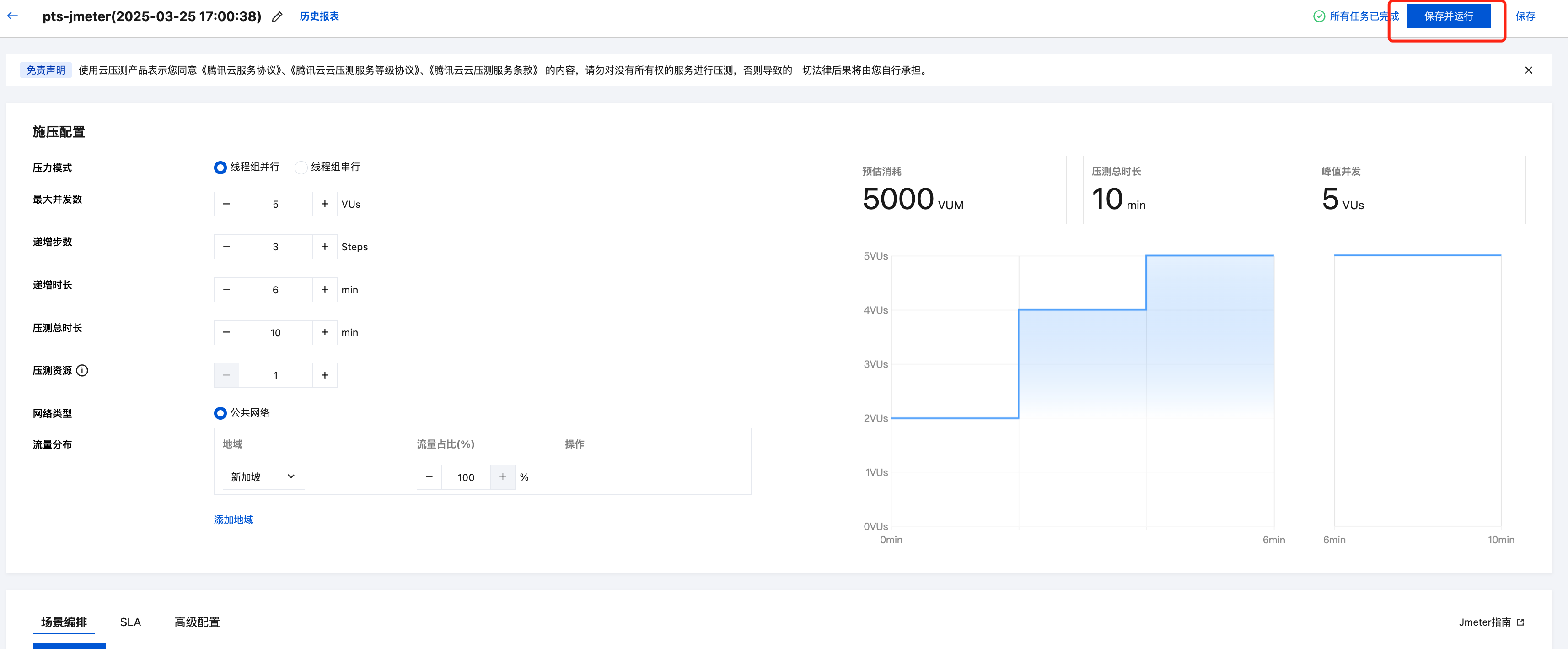Dismiss the disclaimer banner with X

1529,70
